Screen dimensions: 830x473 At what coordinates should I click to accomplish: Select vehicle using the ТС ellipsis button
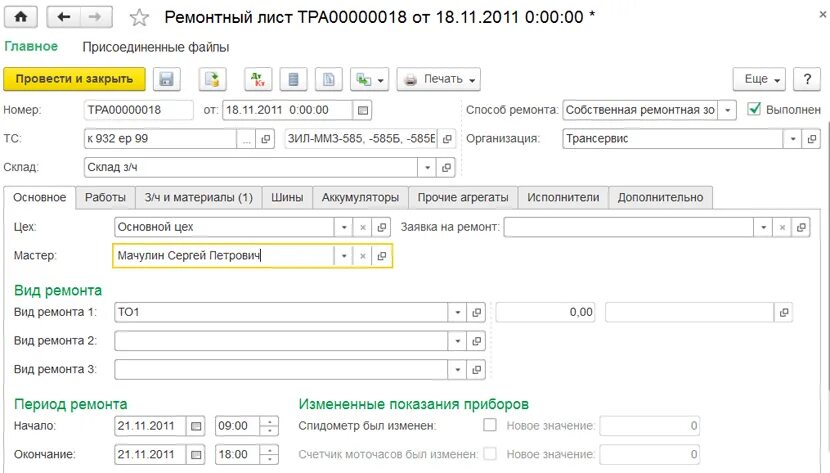[x=246, y=139]
